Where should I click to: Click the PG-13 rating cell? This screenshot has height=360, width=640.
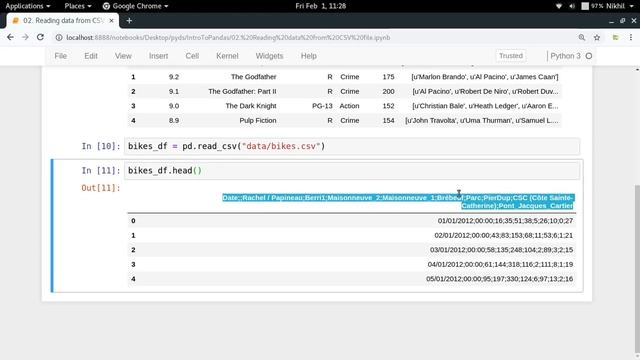coord(322,106)
